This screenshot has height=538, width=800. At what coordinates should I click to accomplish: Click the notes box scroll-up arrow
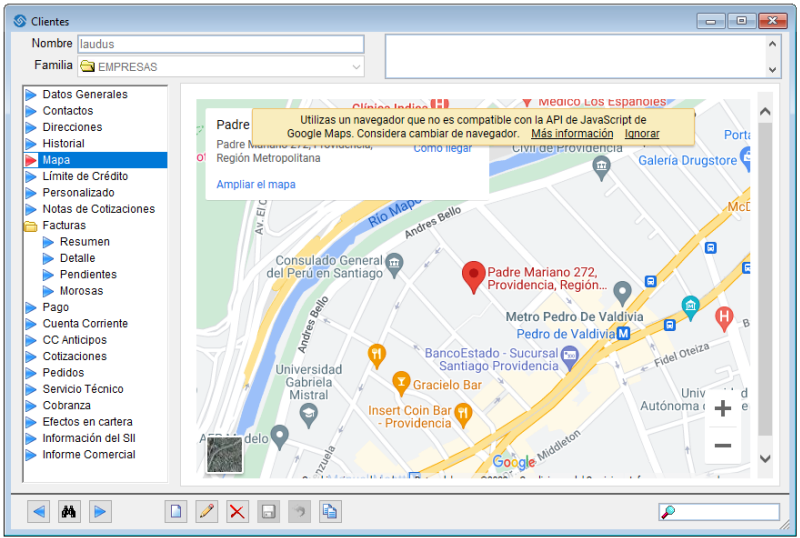[772, 44]
